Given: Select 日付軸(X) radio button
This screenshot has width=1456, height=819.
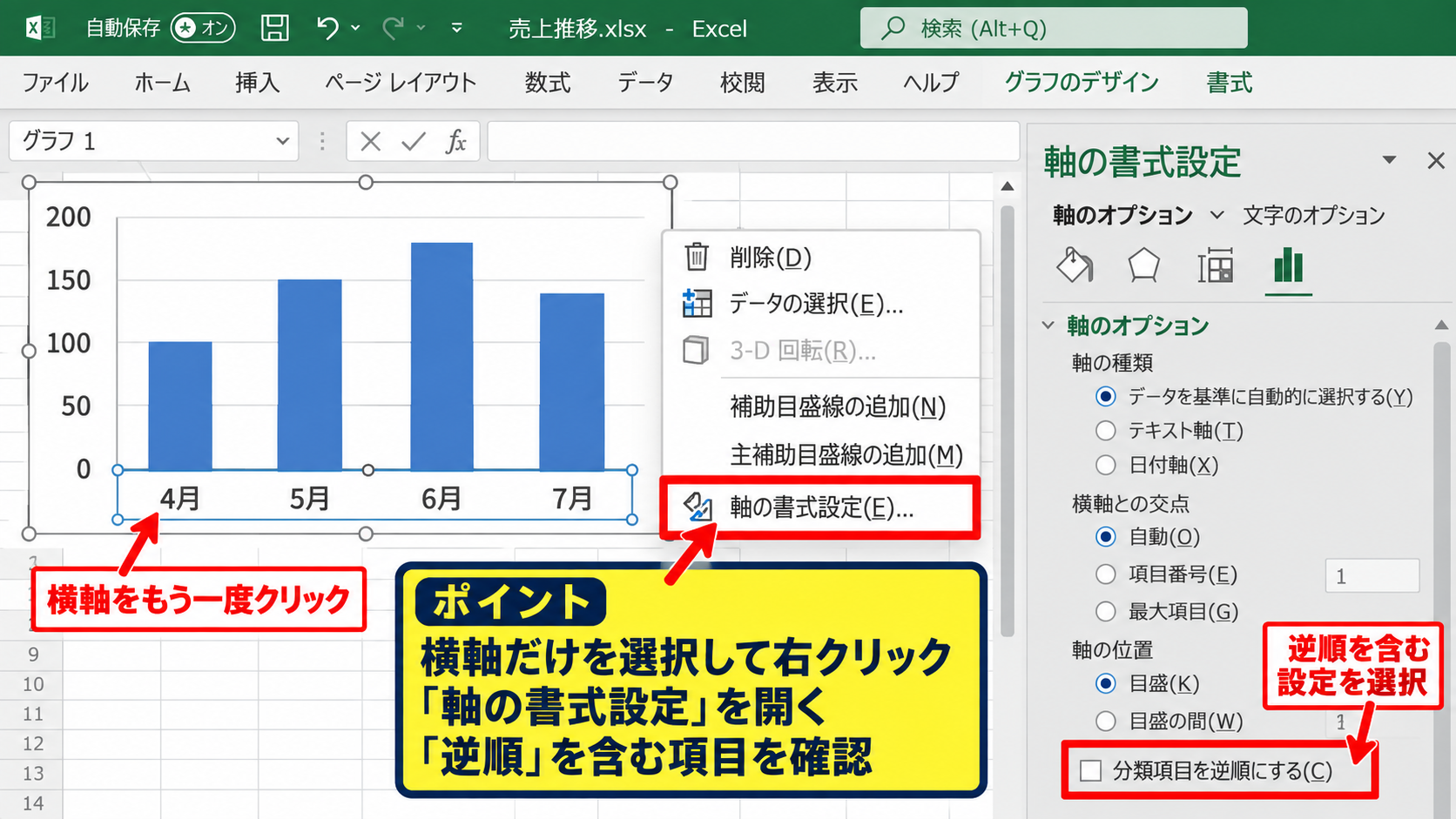Looking at the screenshot, I should coord(1106,466).
